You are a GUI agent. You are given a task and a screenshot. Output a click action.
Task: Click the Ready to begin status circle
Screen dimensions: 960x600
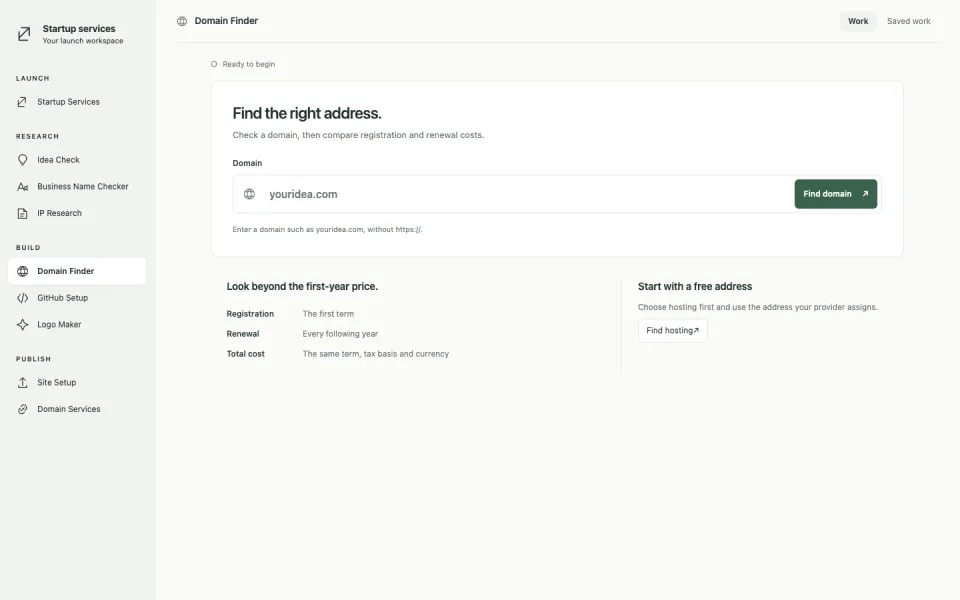[214, 64]
